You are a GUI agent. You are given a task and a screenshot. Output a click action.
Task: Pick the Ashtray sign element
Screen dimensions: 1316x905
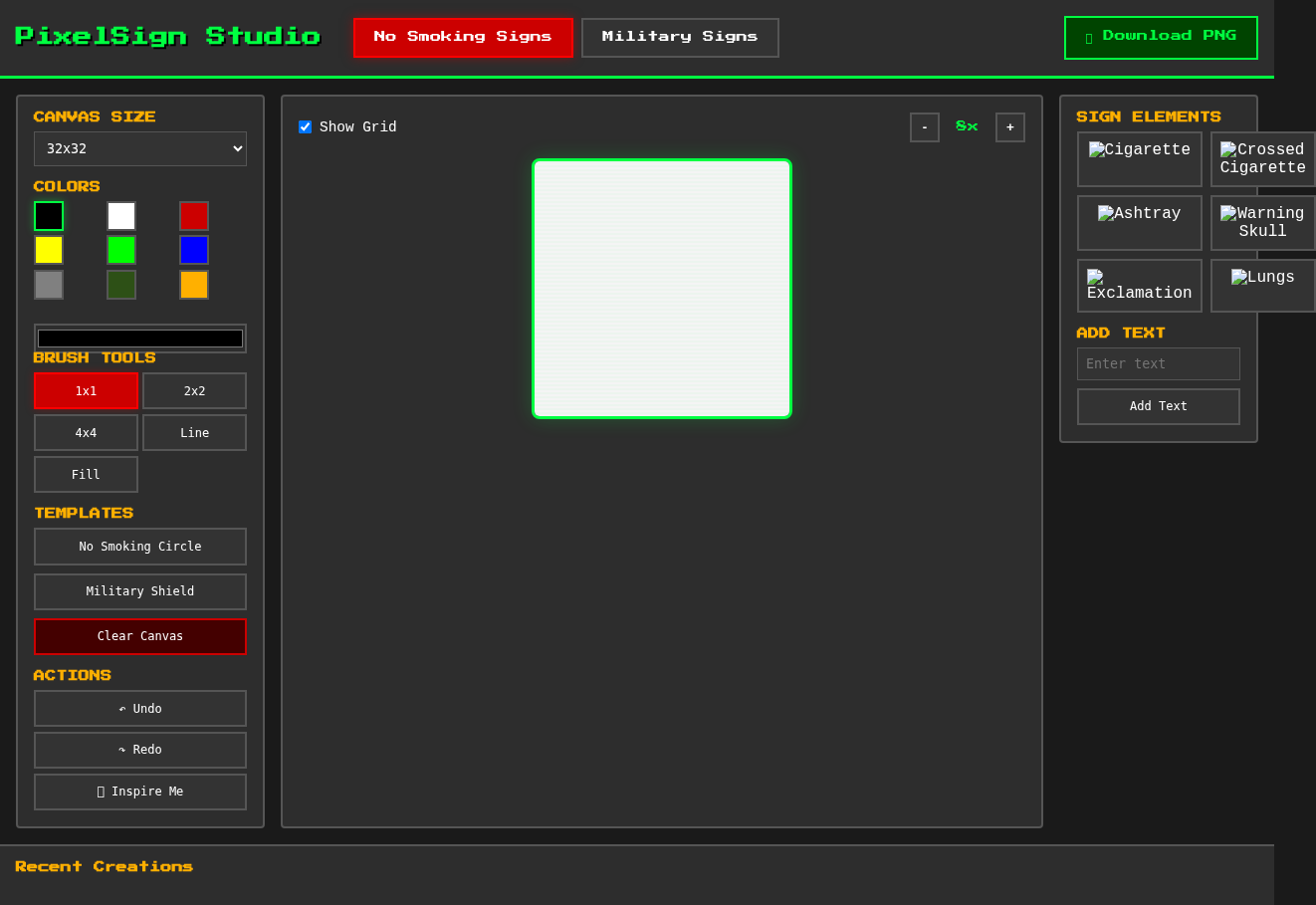click(x=1139, y=222)
